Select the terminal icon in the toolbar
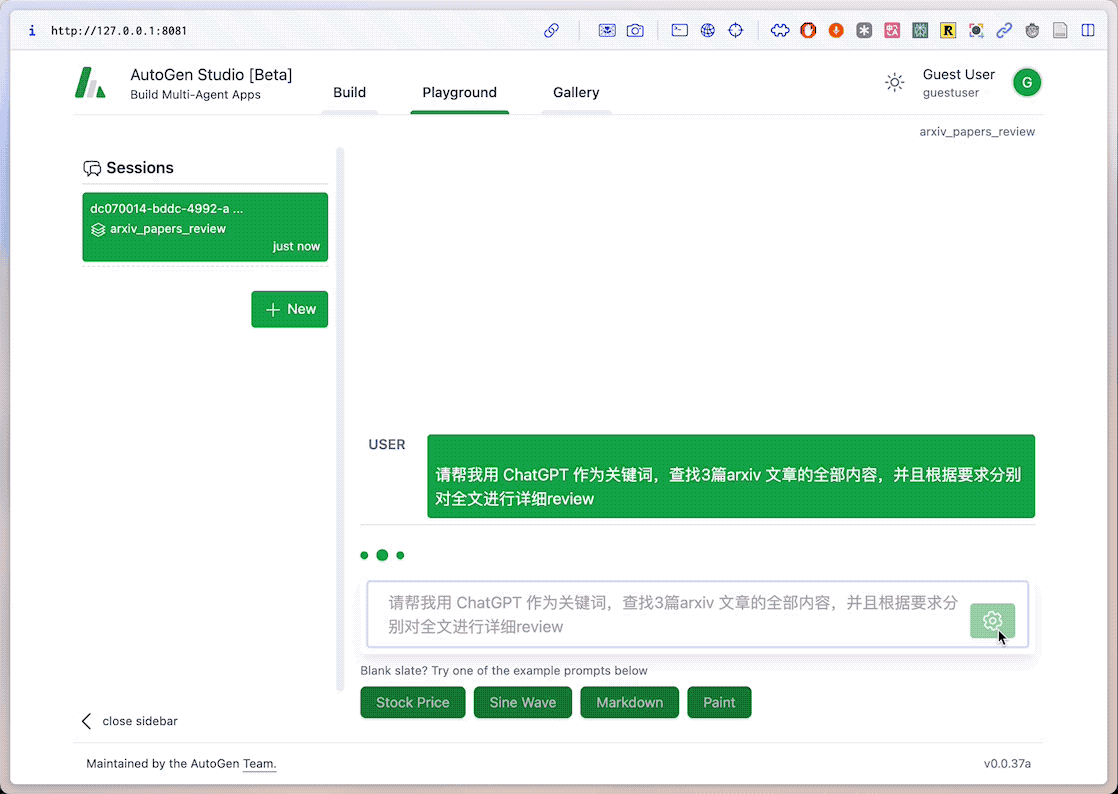The image size is (1118, 794). pos(679,31)
